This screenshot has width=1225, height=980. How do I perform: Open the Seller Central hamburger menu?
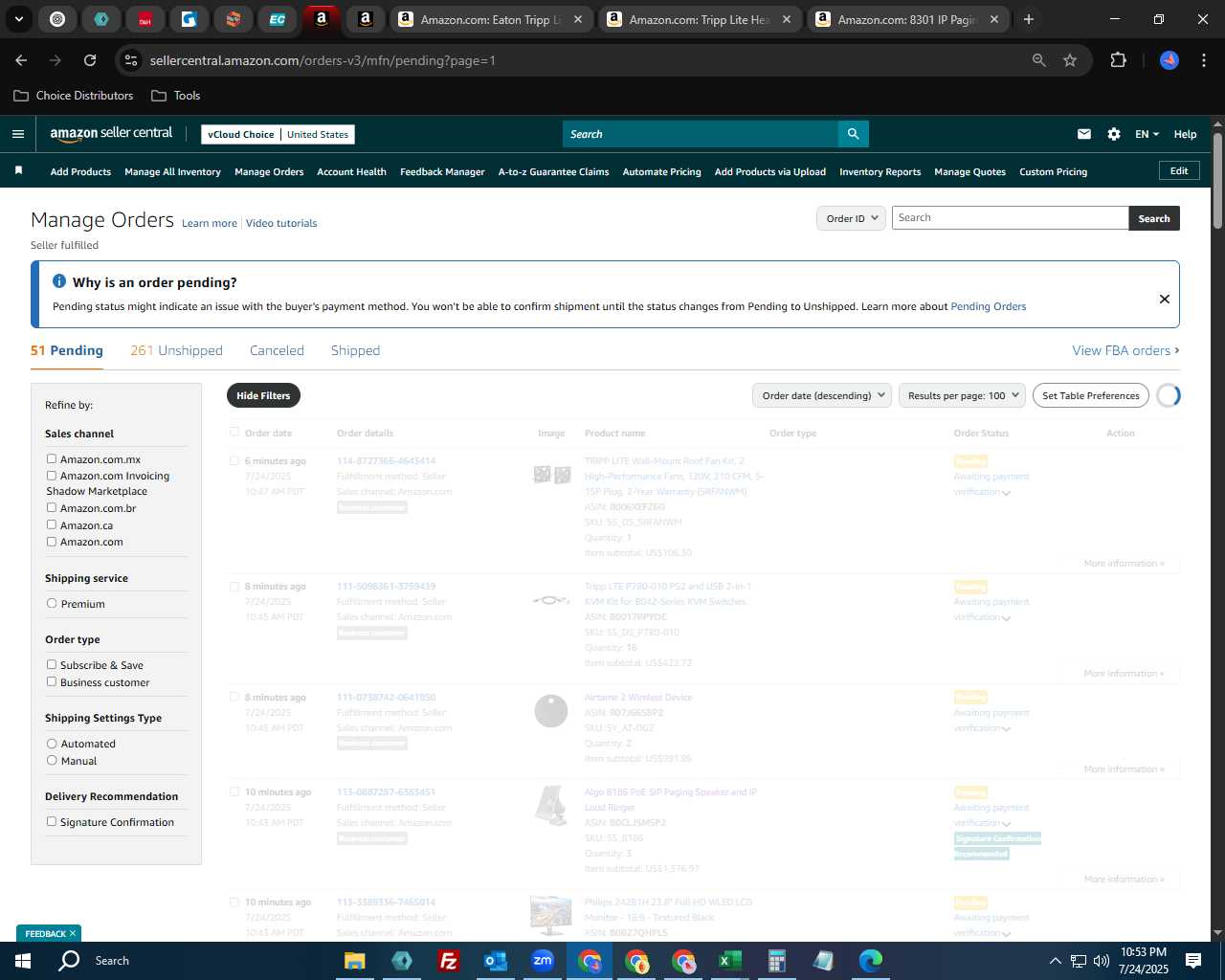17,134
